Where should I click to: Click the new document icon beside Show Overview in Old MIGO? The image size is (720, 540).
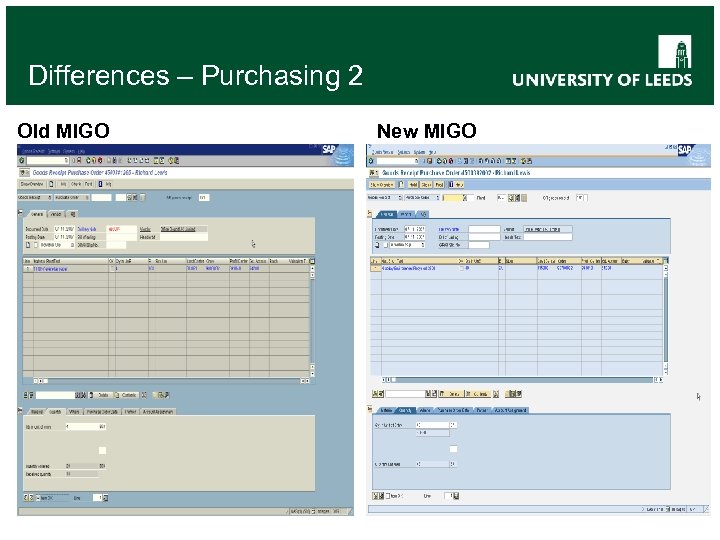[x=51, y=184]
